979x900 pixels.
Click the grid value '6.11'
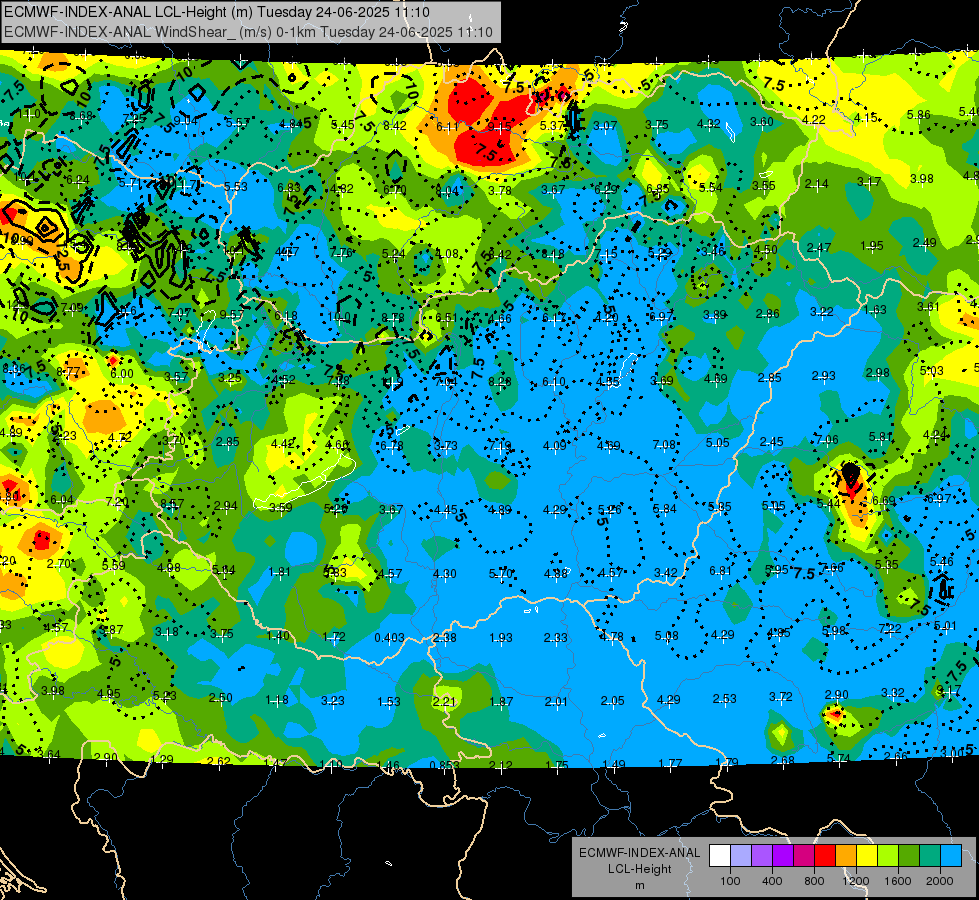[x=447, y=126]
